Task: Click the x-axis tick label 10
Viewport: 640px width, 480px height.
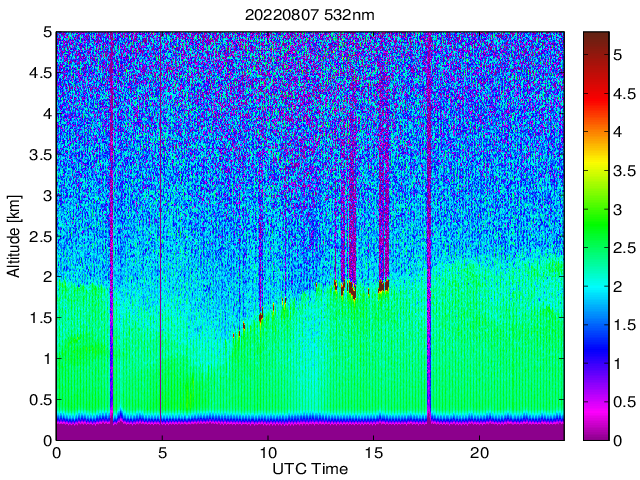Action: pyautogui.click(x=267, y=453)
